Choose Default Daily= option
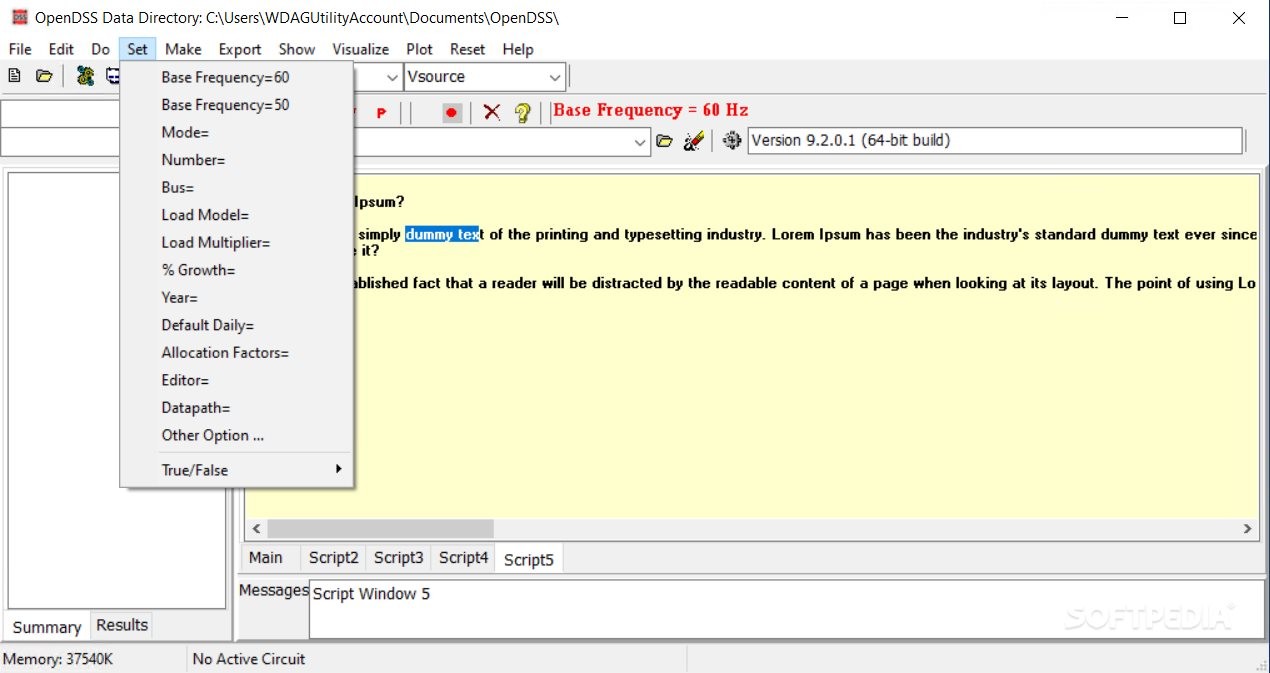Viewport: 1270px width, 673px height. pos(236,325)
